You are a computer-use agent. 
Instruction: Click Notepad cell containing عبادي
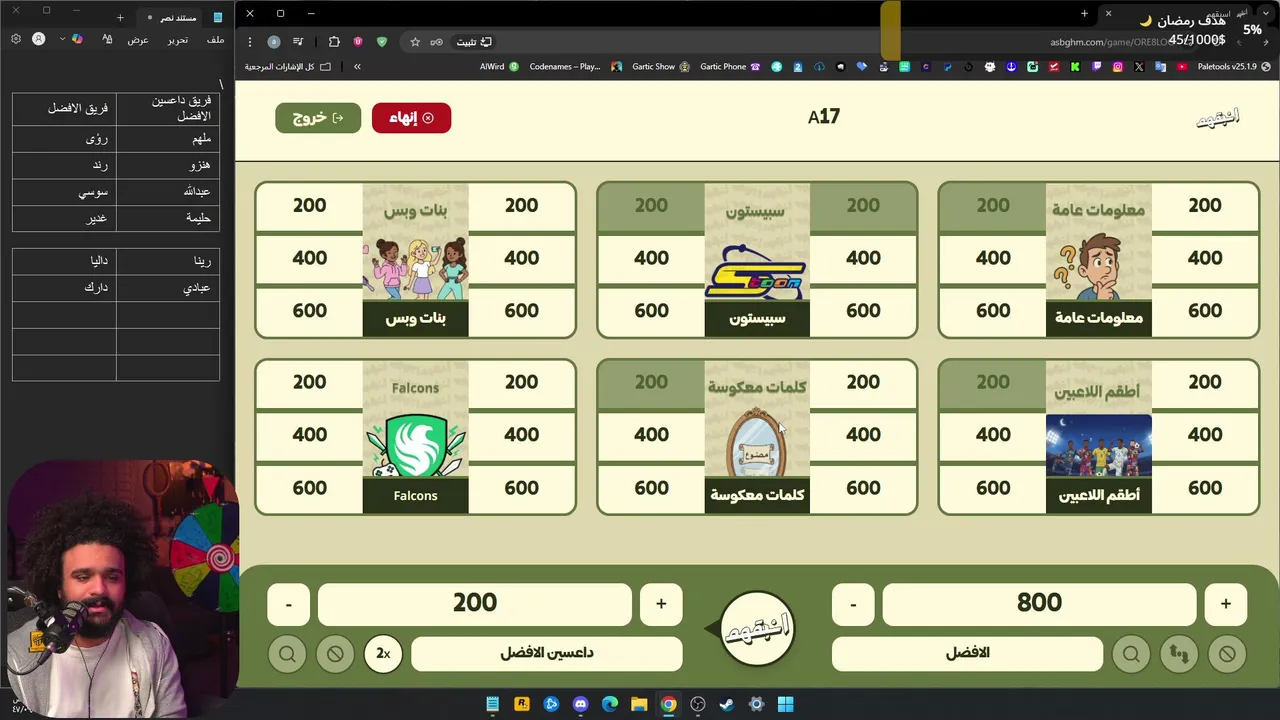point(168,287)
